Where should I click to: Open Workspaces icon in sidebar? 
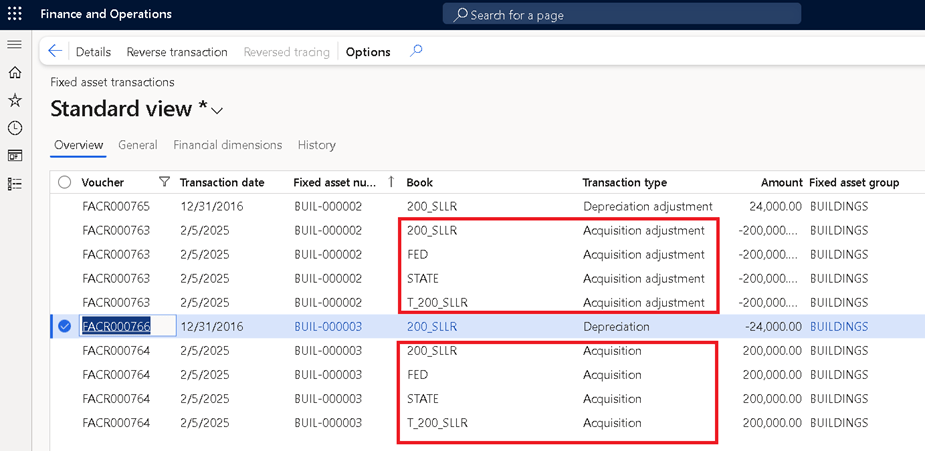point(15,156)
